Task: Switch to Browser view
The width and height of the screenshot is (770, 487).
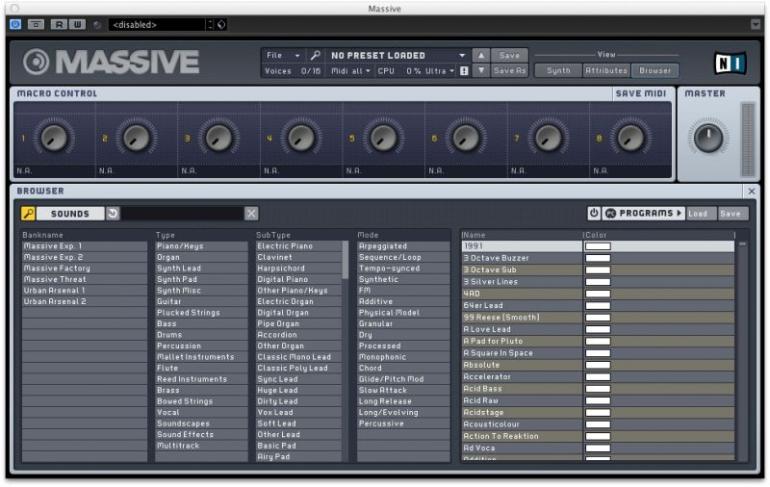Action: click(x=655, y=71)
